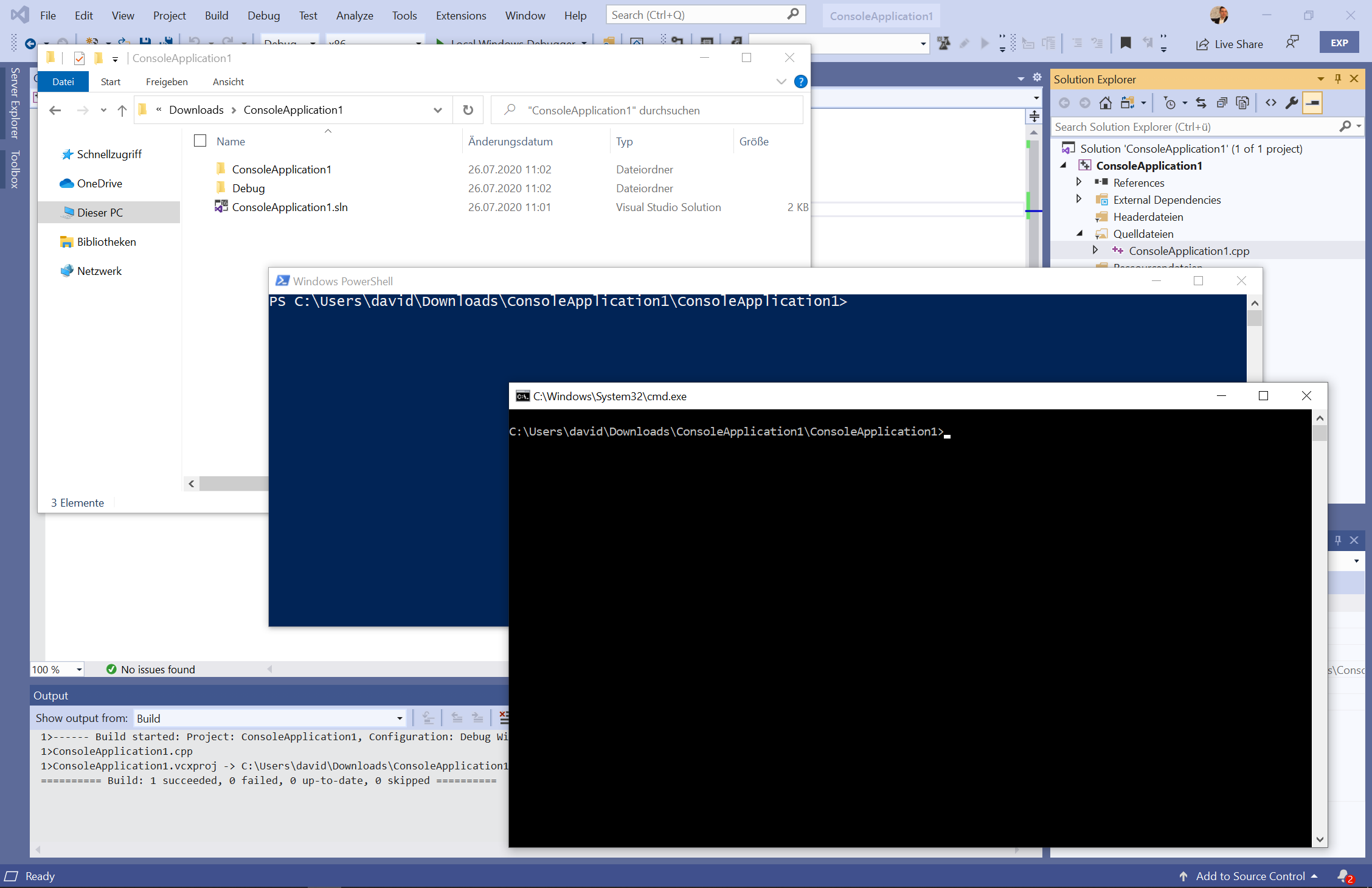Open Properties via the wrench icon
The height and width of the screenshot is (888, 1372).
[1292, 103]
